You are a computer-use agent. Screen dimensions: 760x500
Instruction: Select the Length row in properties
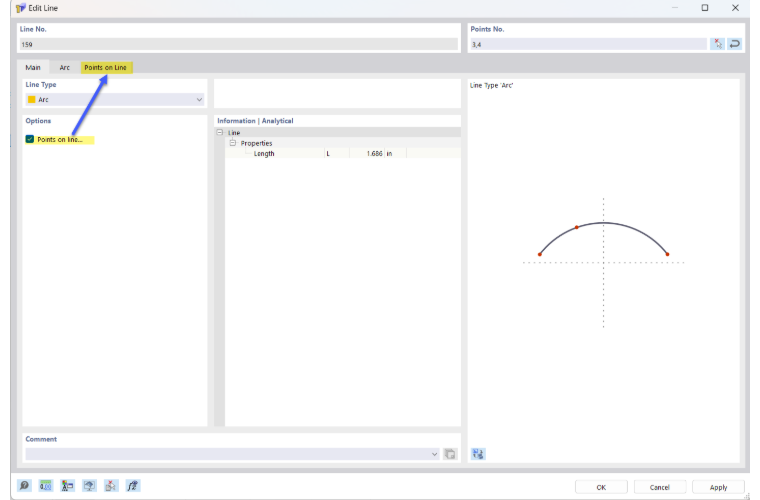coord(343,154)
